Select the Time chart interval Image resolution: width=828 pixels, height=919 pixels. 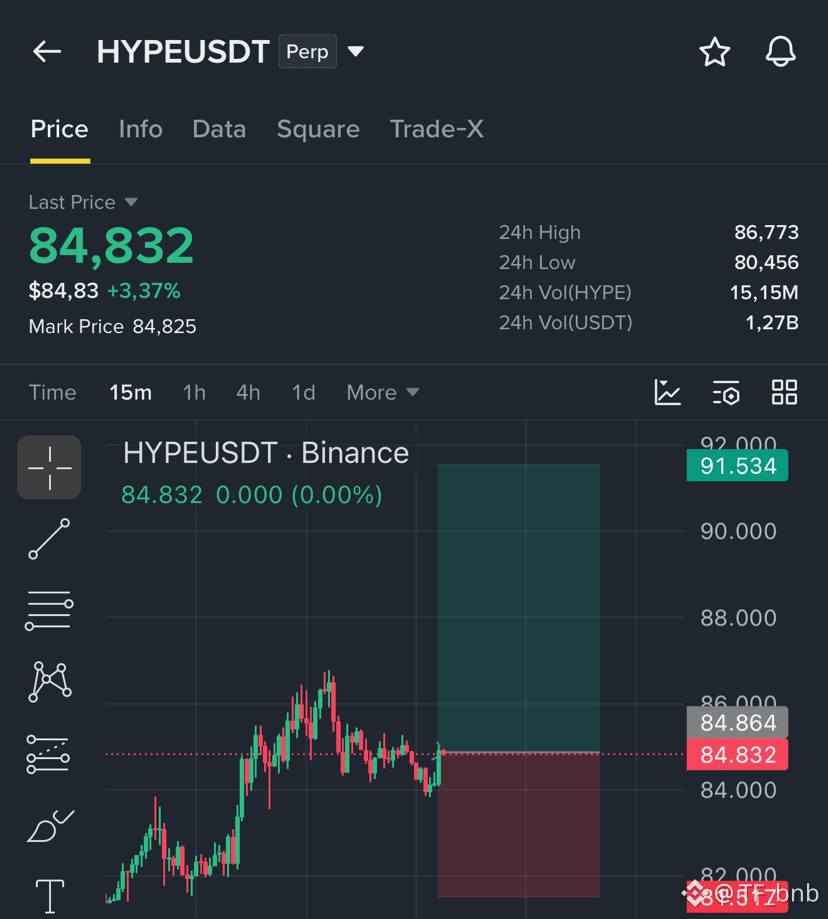point(53,392)
